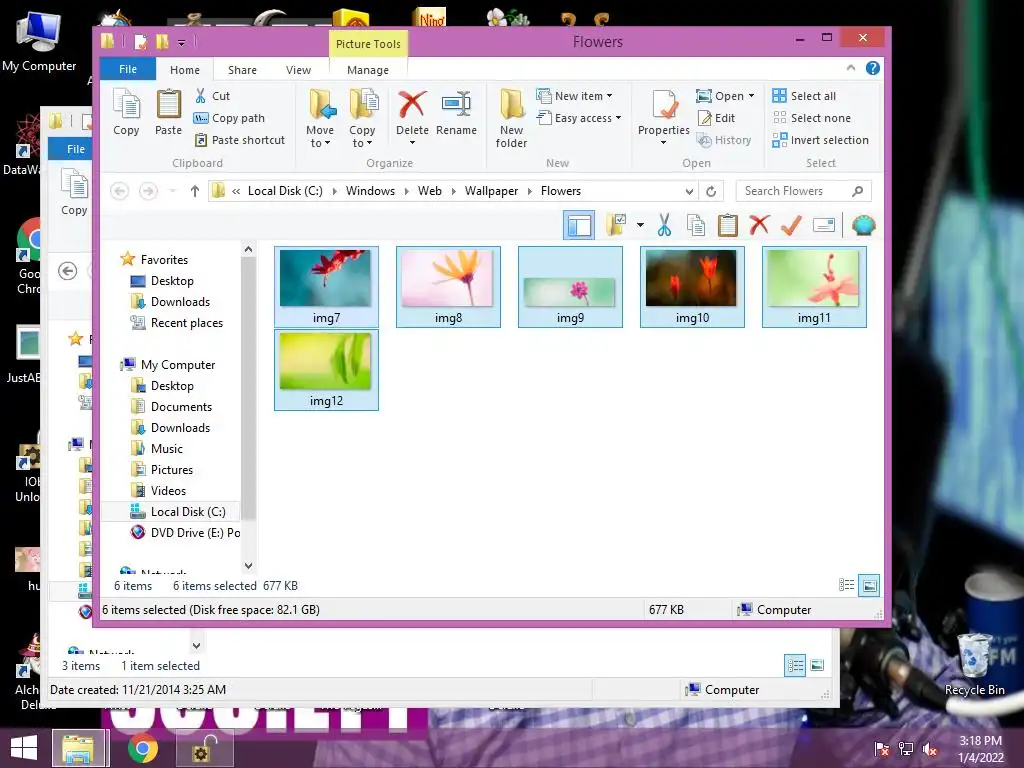Switch to the Home ribbon tab
The width and height of the screenshot is (1024, 768).
[x=185, y=70]
